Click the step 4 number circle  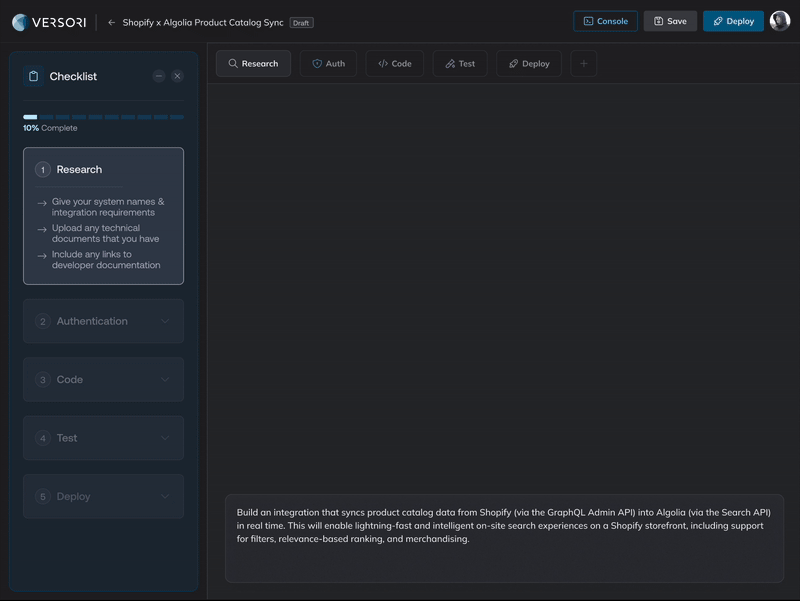[x=43, y=438]
